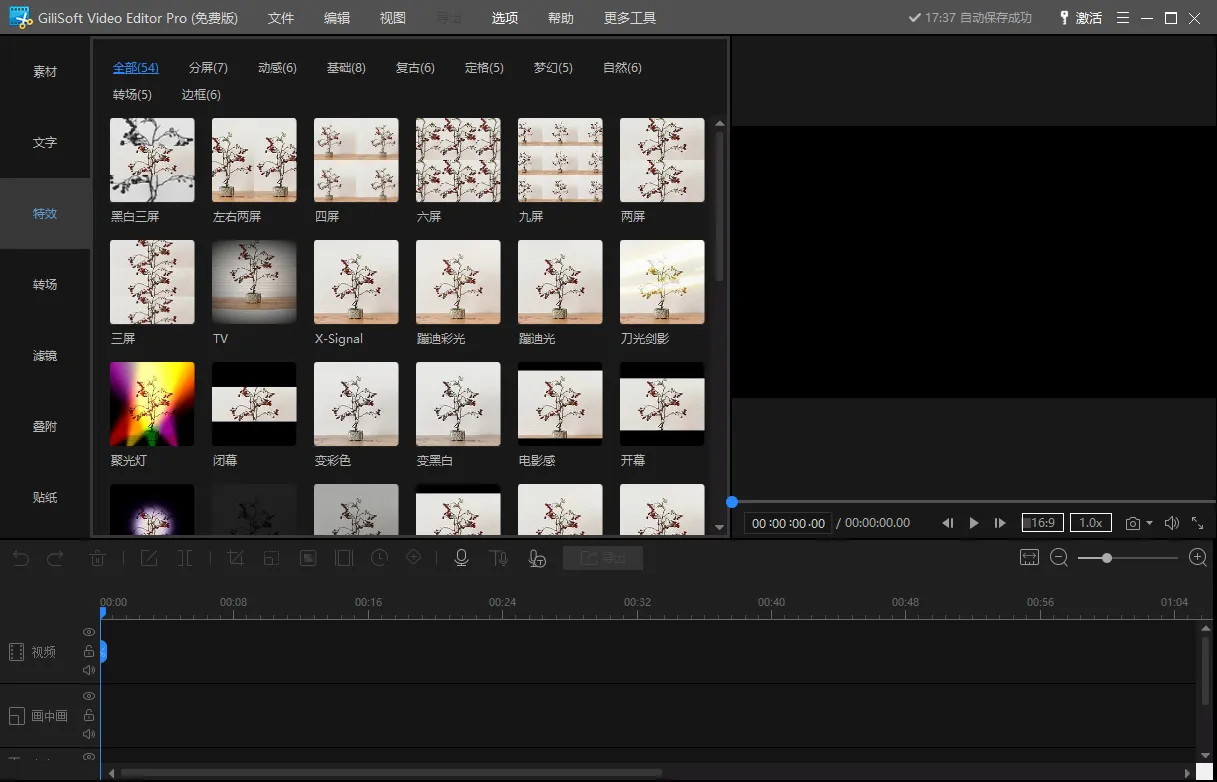The image size is (1217, 782).
Task: Fit timeline to window width icon
Action: pyautogui.click(x=1029, y=557)
